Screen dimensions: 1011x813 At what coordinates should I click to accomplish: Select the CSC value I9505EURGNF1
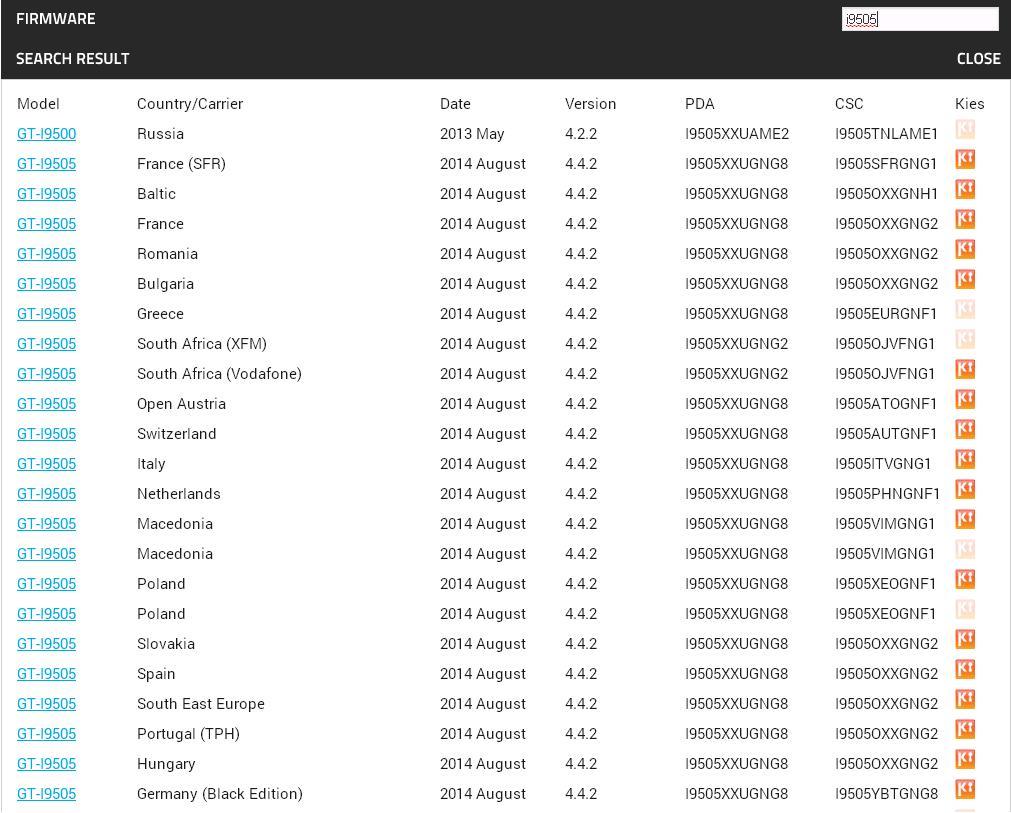click(x=885, y=314)
